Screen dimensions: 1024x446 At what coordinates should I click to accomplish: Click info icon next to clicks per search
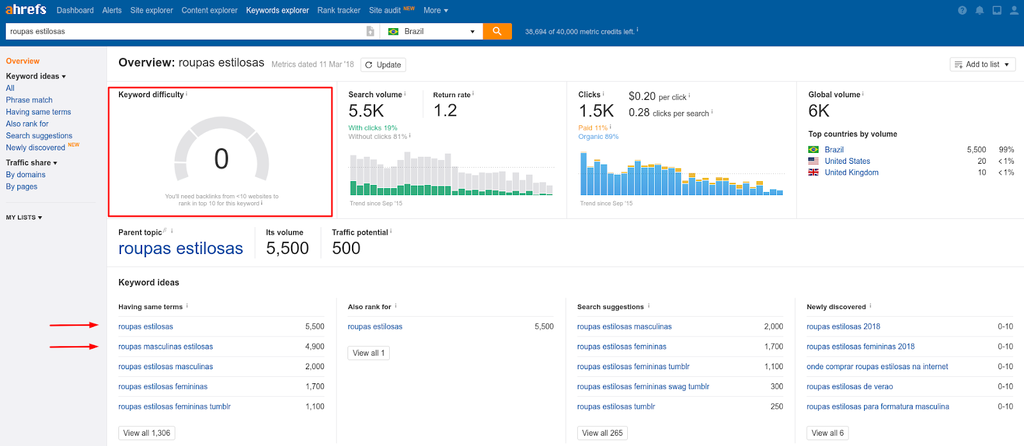tap(712, 112)
